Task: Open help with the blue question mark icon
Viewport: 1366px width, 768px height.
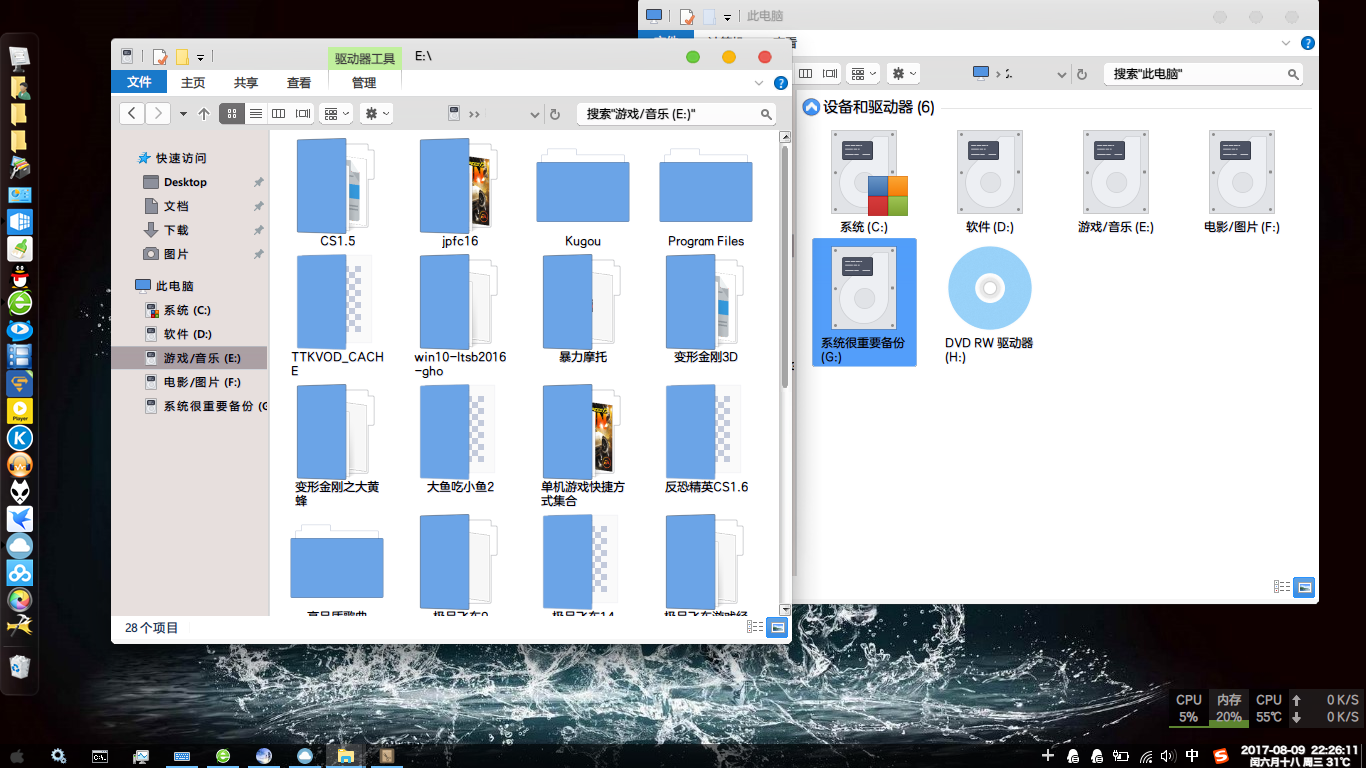Action: coord(781,83)
